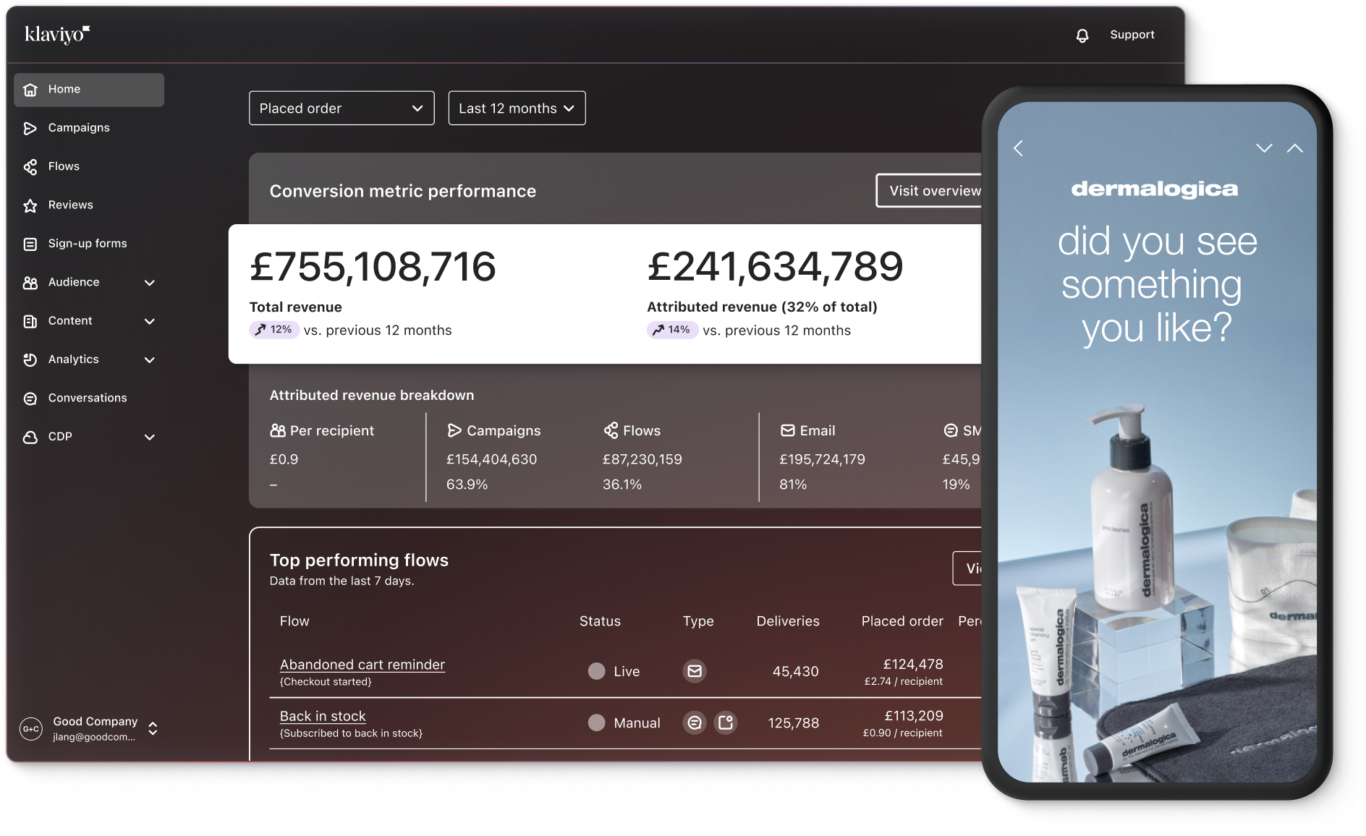Click the dermalogica logo on phone
The height and width of the screenshot is (836, 1366).
[x=1155, y=189]
